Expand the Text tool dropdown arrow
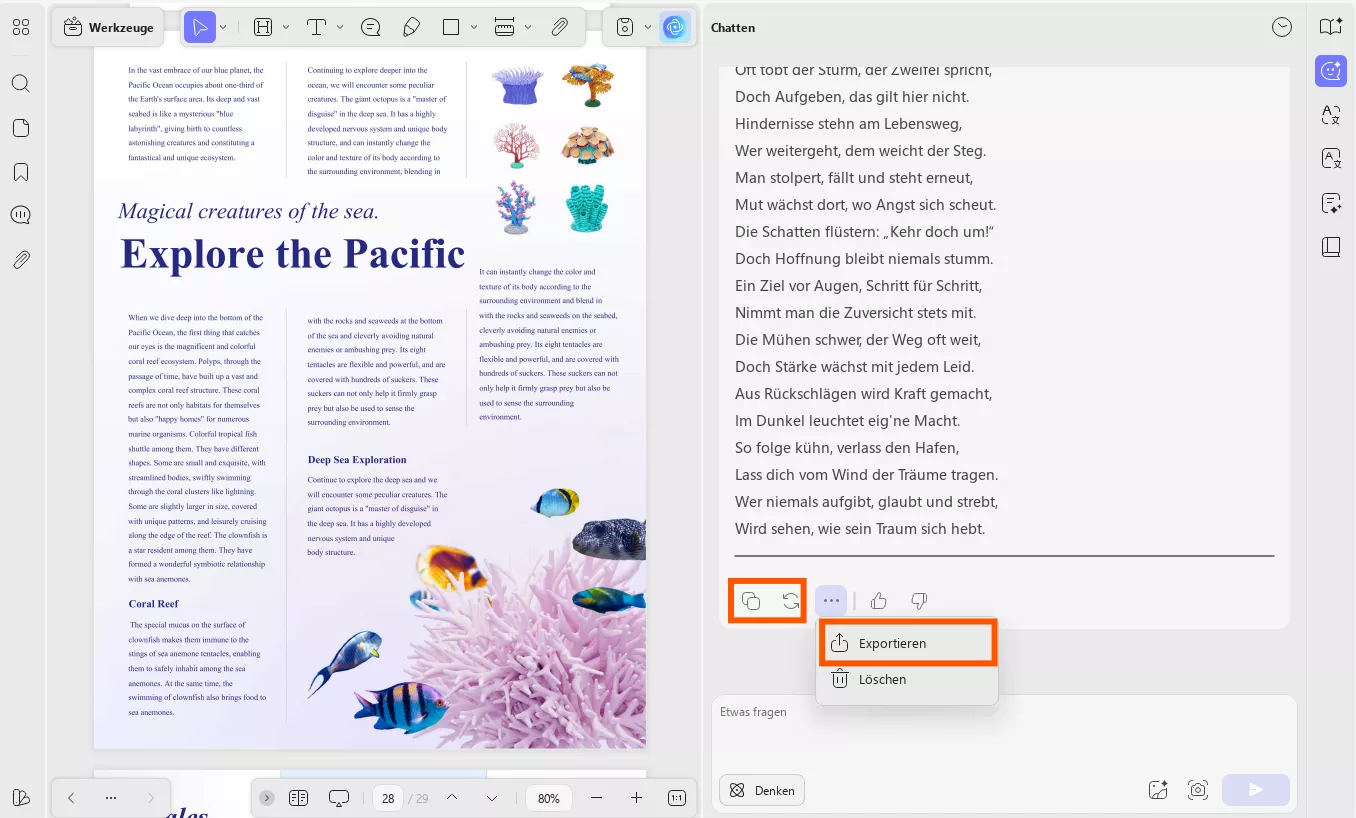This screenshot has width=1356, height=818. click(340, 28)
